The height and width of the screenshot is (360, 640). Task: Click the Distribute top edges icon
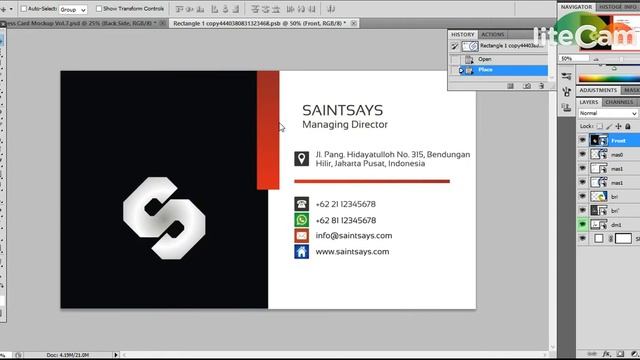(x=255, y=9)
